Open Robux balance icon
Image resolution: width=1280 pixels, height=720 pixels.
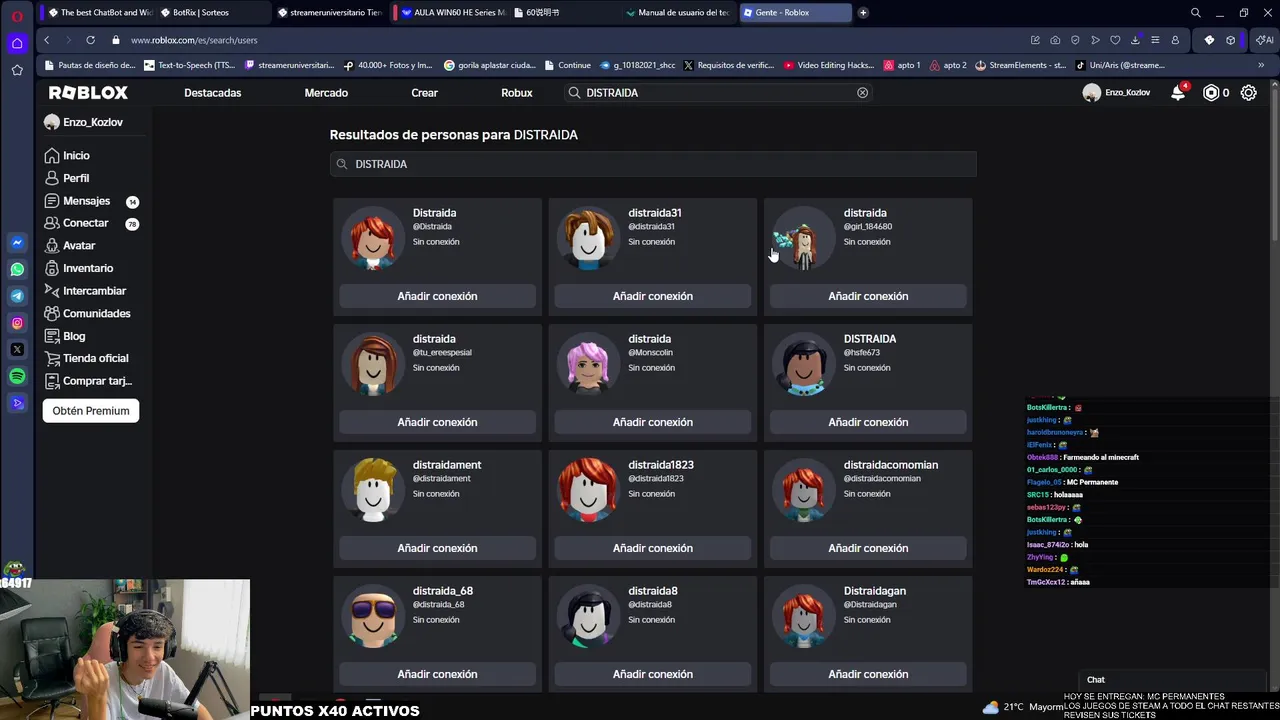(x=1211, y=93)
